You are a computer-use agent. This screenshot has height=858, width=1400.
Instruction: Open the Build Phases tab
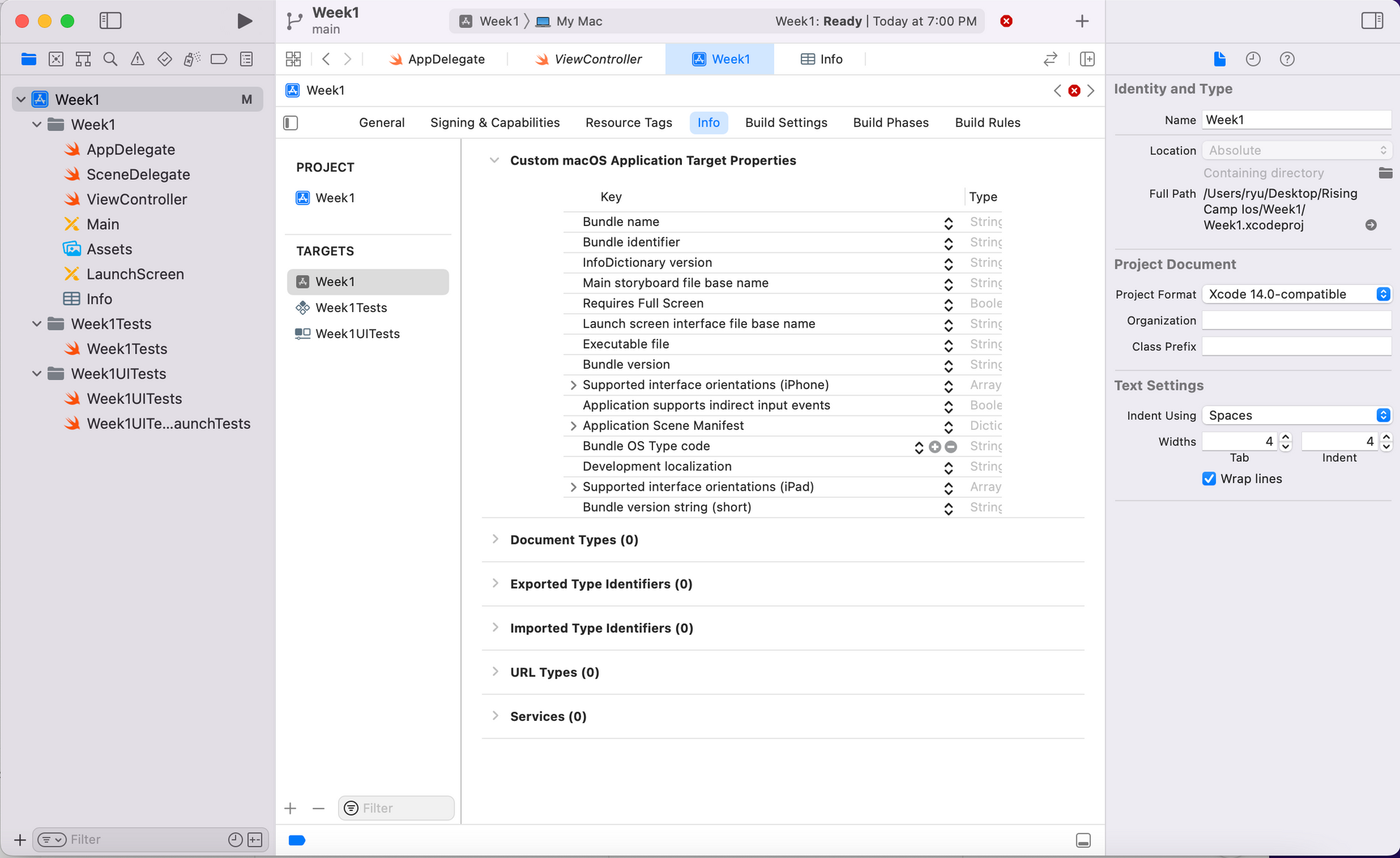click(x=890, y=122)
